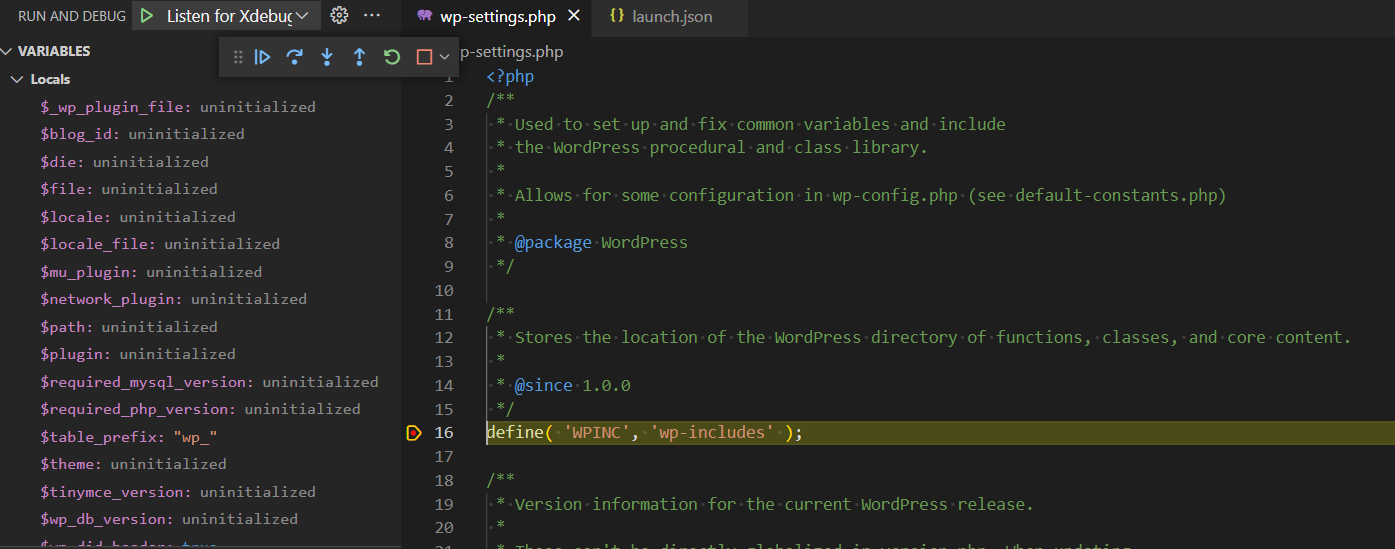
Task: Collapse the Locals scope
Action: [x=17, y=79]
